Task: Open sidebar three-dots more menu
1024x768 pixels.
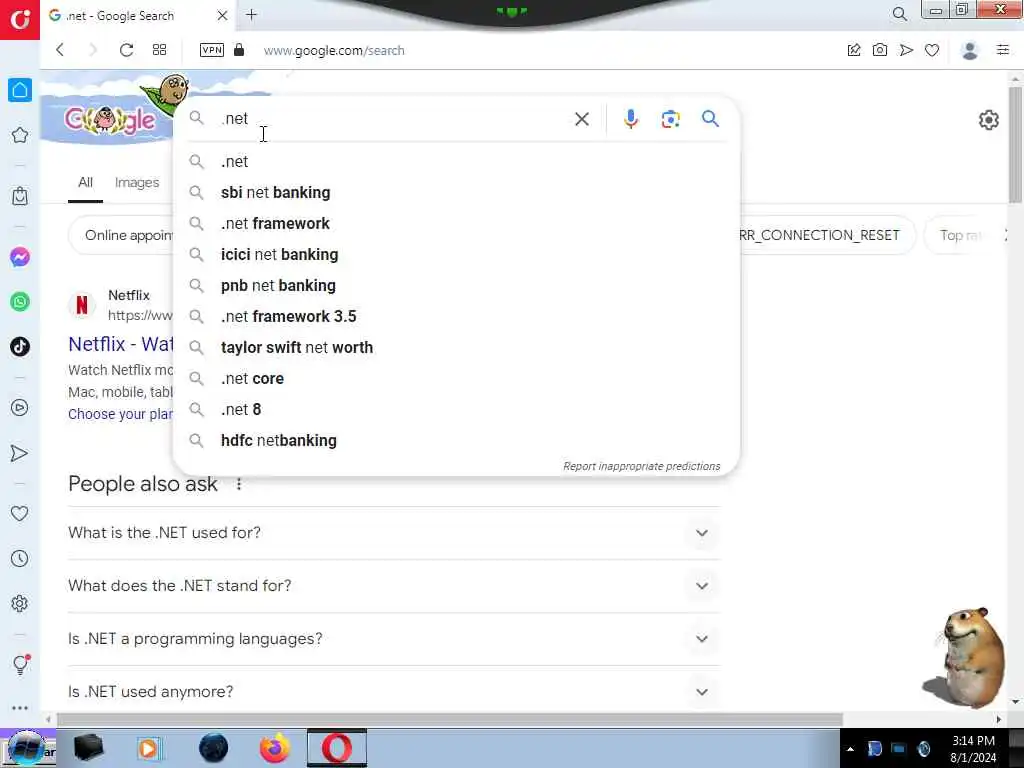Action: [20, 708]
